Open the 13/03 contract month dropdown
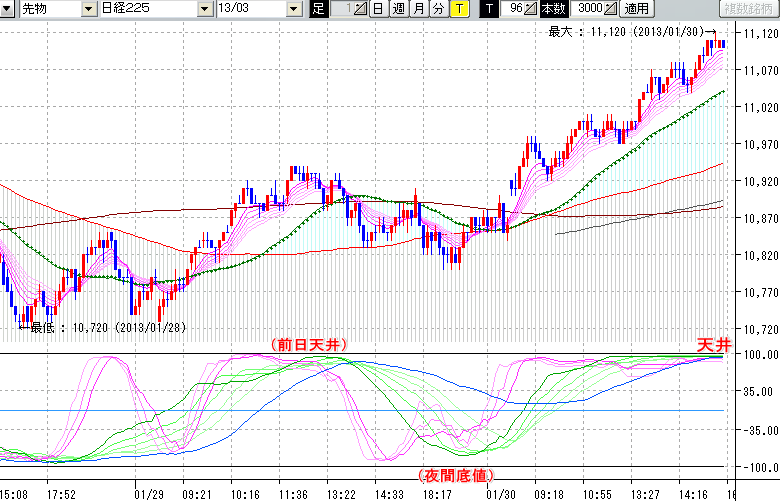 (x=293, y=9)
